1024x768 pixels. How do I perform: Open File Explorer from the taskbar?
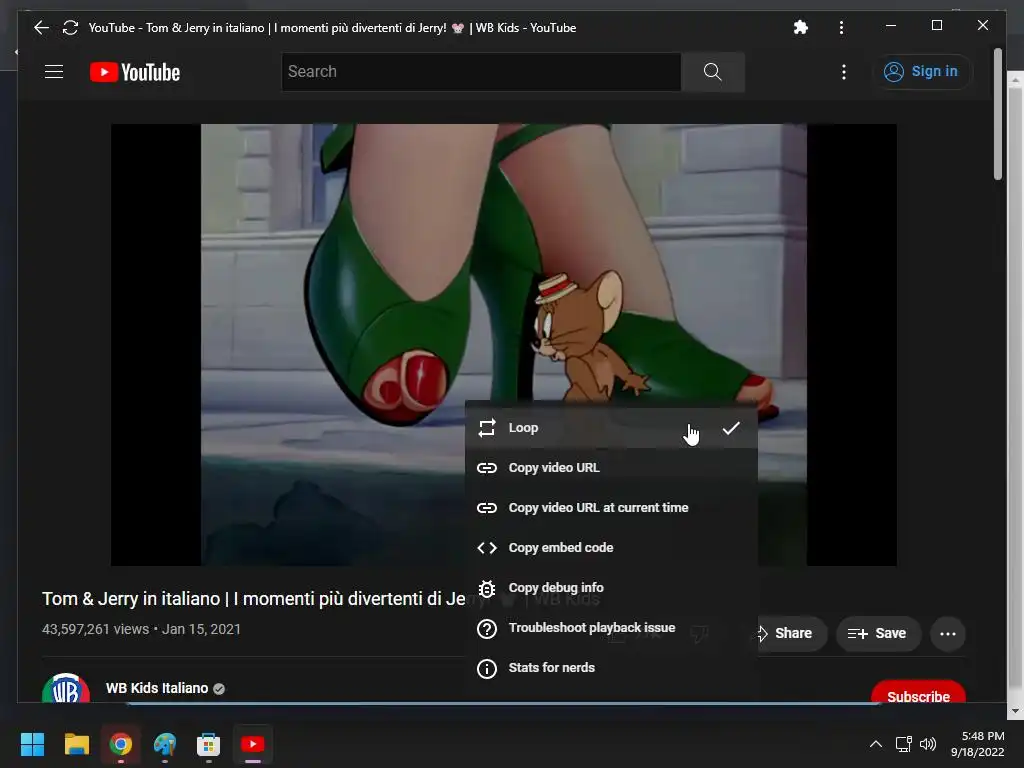(x=76, y=744)
